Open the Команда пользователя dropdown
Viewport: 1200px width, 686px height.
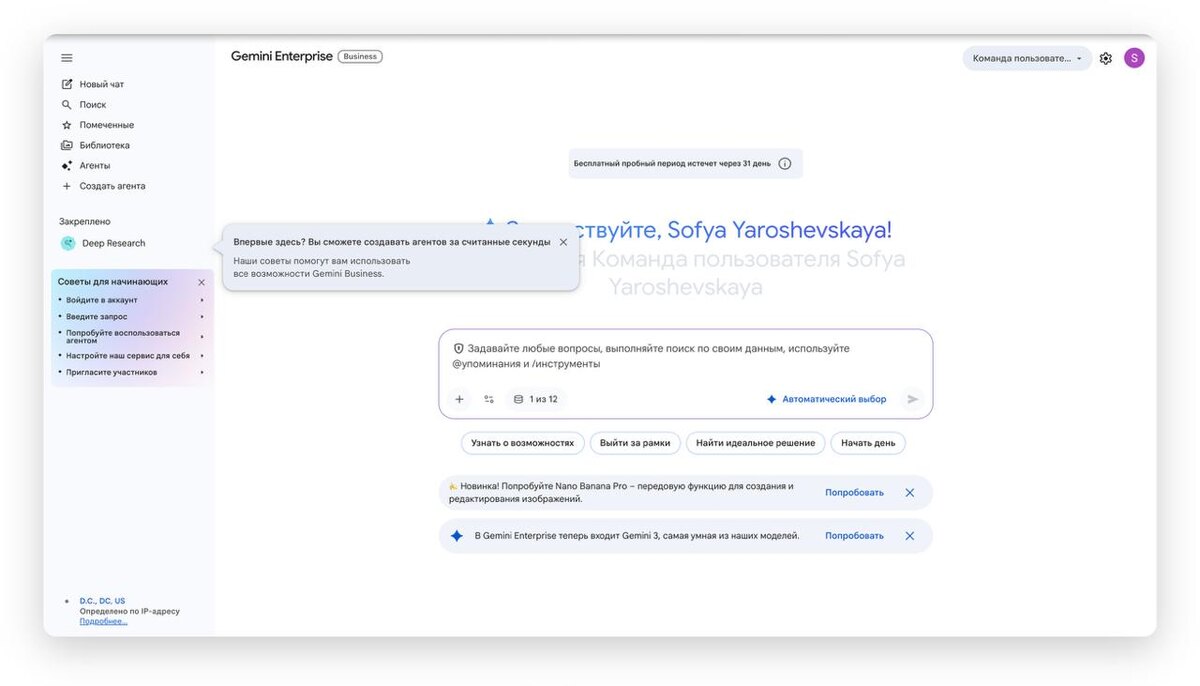click(1027, 58)
